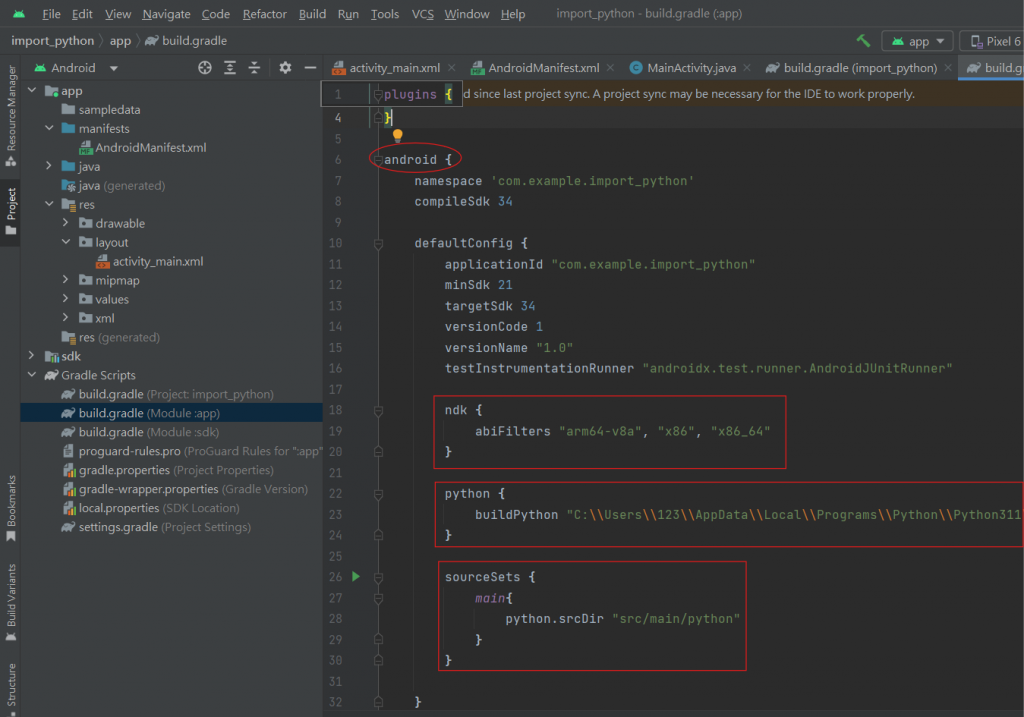Open the Build Variants tool window
The image size is (1024, 717).
click(11, 602)
